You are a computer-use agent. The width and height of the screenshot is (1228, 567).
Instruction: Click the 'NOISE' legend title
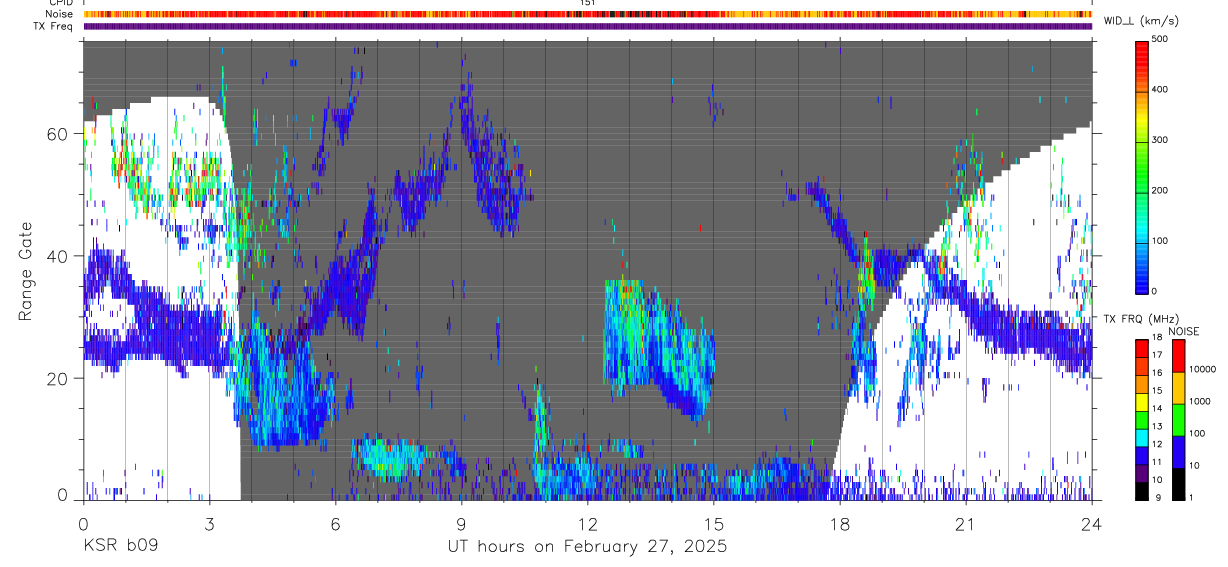(x=1183, y=331)
